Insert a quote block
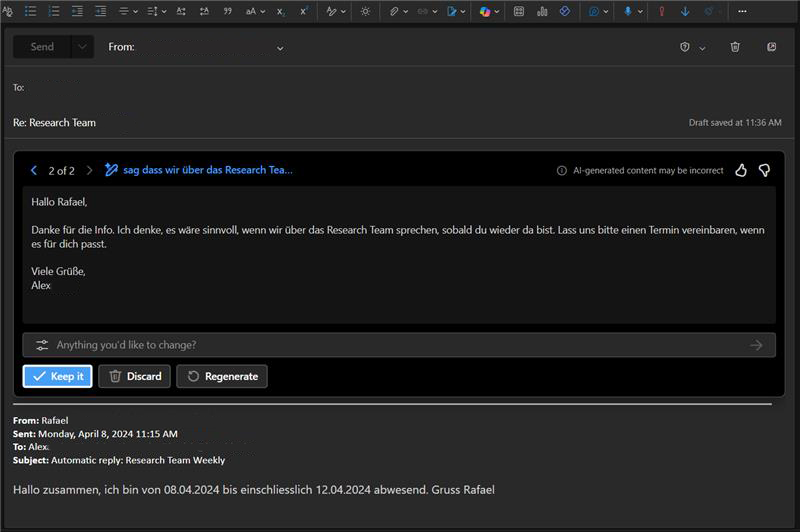The height and width of the screenshot is (532, 800). point(227,11)
